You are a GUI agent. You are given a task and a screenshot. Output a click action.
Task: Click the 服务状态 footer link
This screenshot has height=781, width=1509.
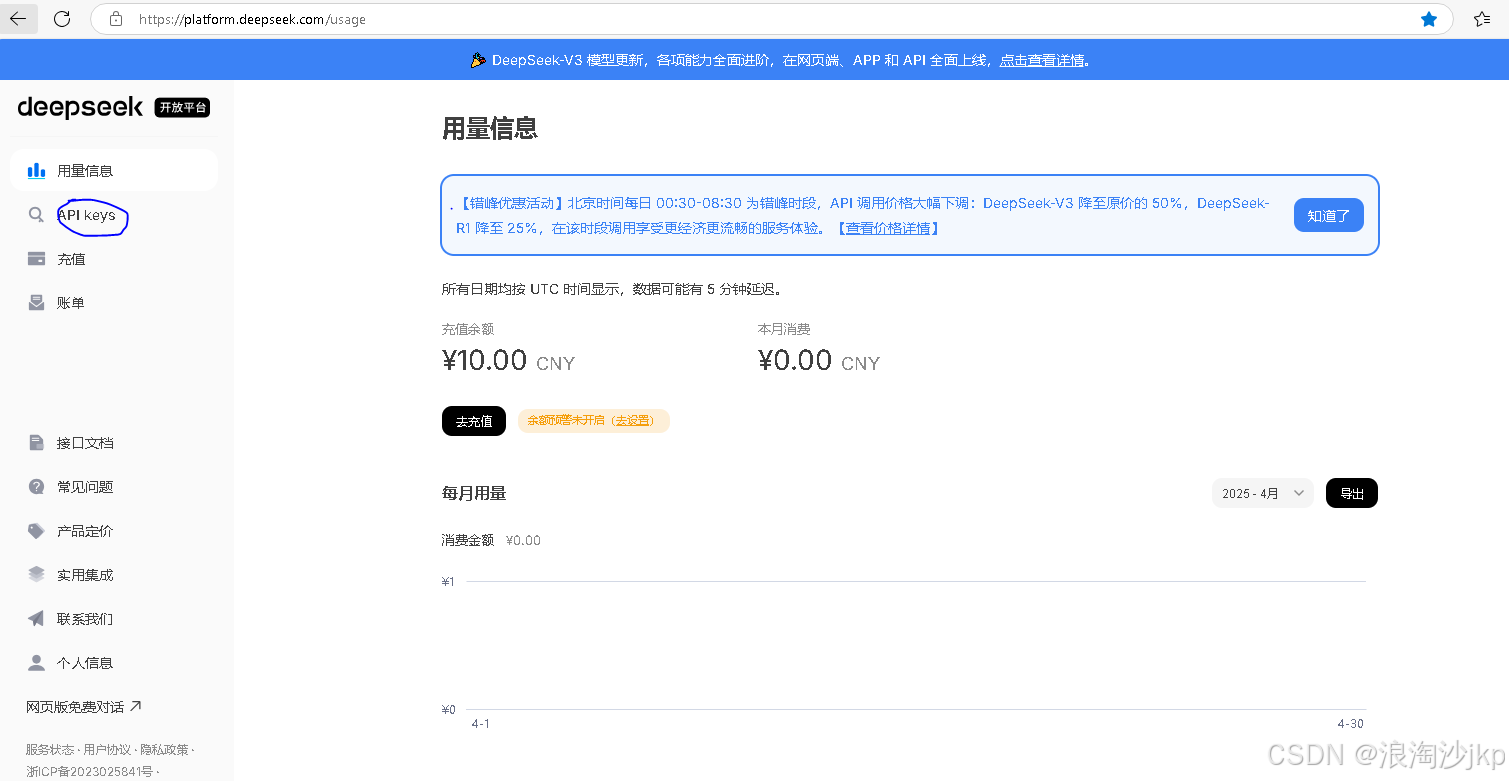click(50, 749)
